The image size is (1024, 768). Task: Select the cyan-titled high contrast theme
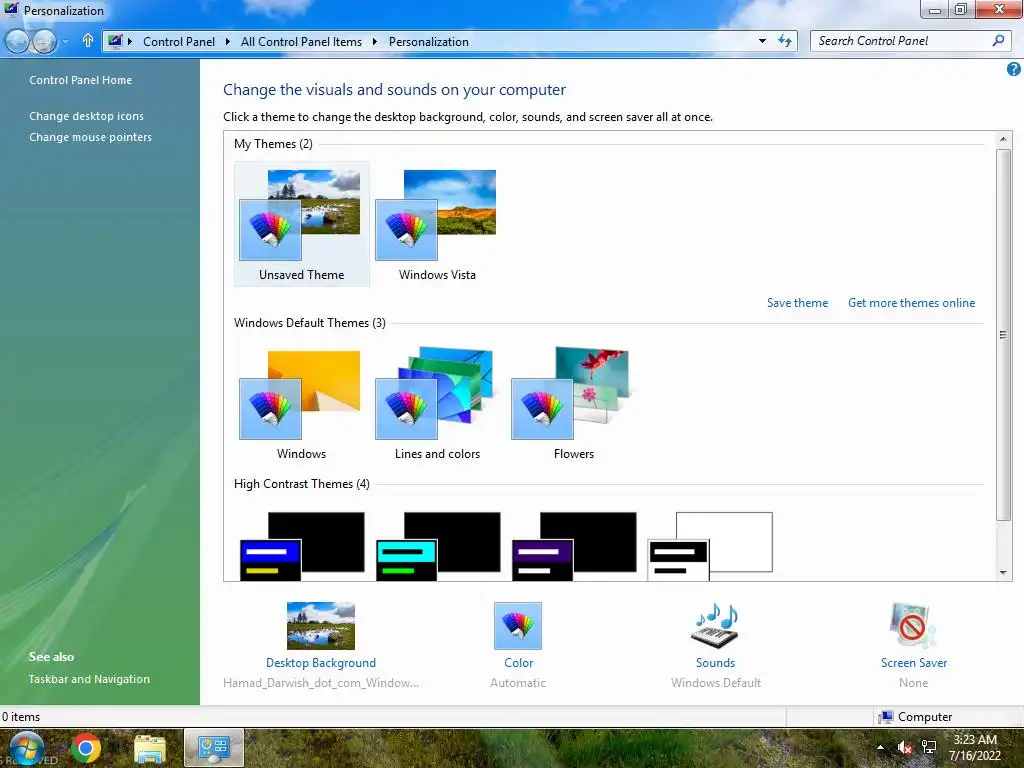(438, 546)
